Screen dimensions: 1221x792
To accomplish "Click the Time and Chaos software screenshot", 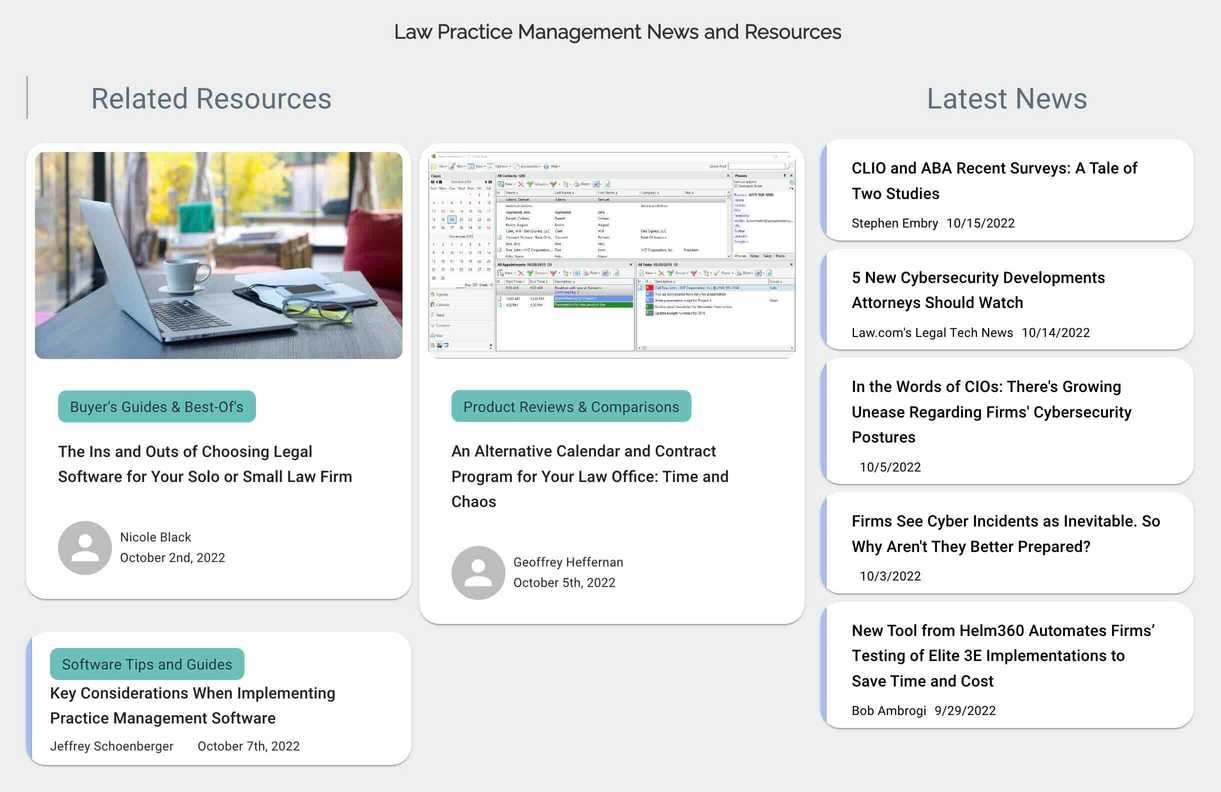I will pyautogui.click(x=611, y=252).
